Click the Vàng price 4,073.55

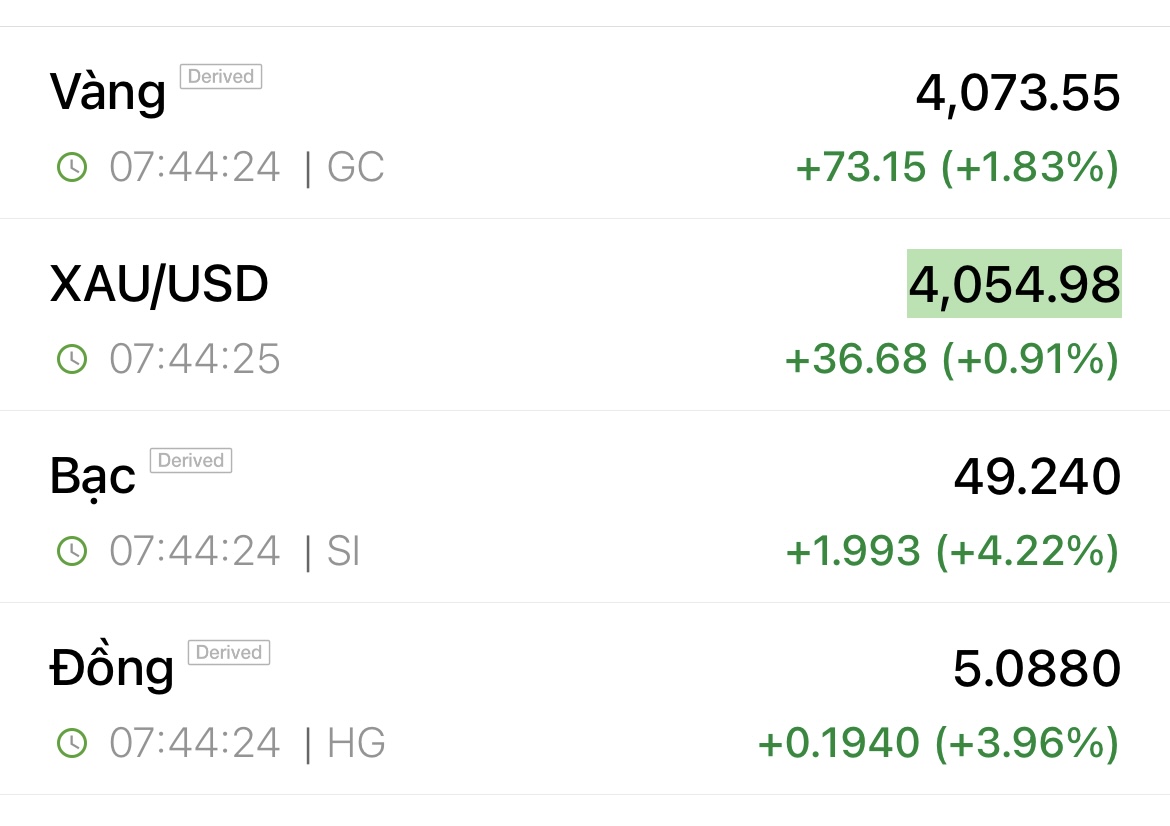[1018, 93]
